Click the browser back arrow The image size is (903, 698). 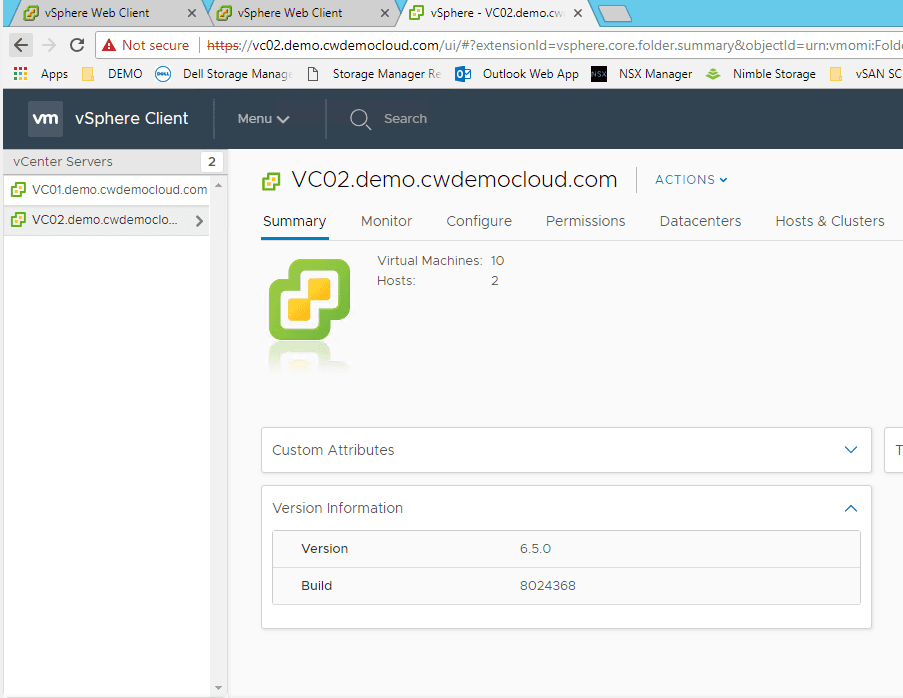21,45
